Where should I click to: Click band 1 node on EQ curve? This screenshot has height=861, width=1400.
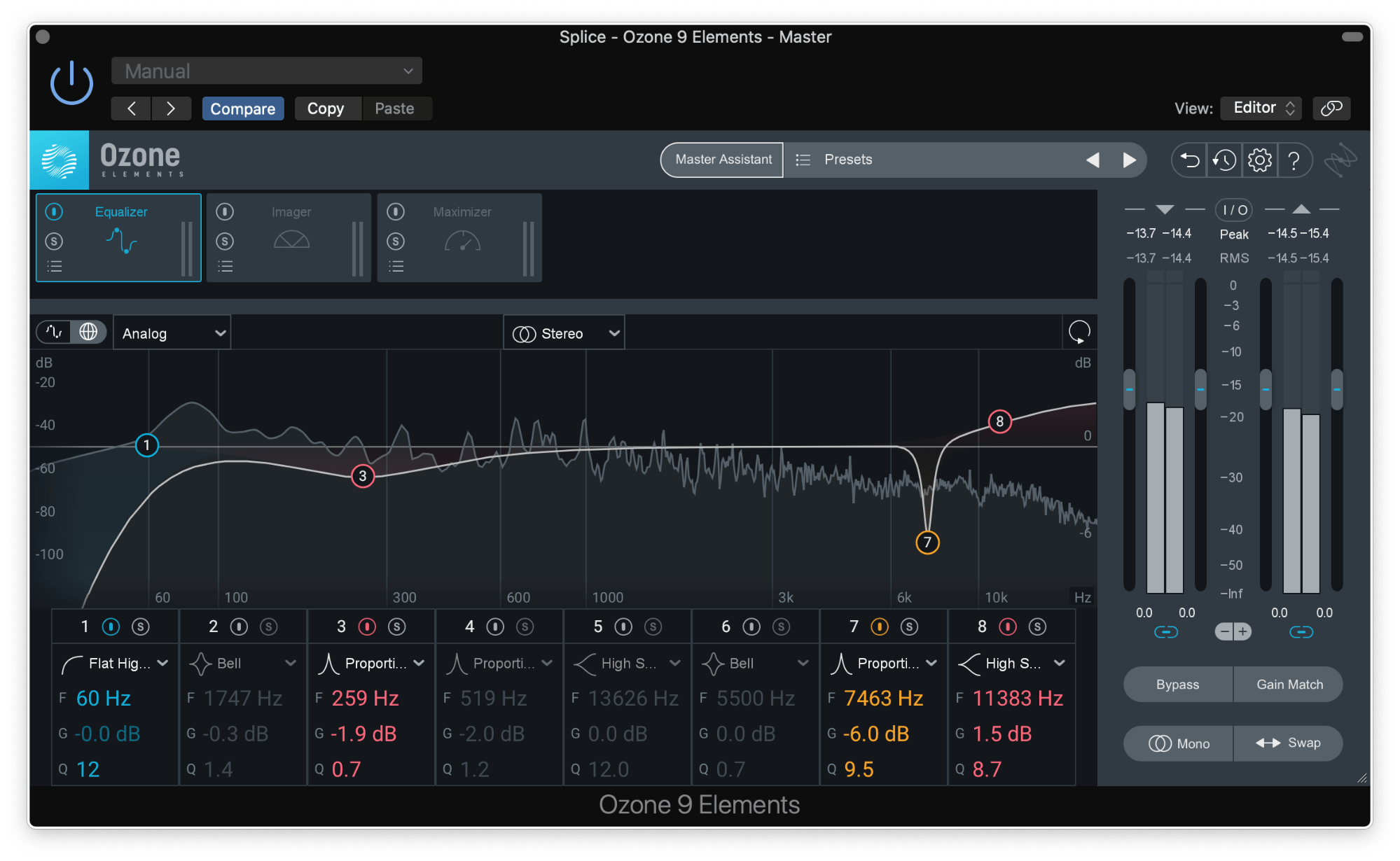(147, 445)
